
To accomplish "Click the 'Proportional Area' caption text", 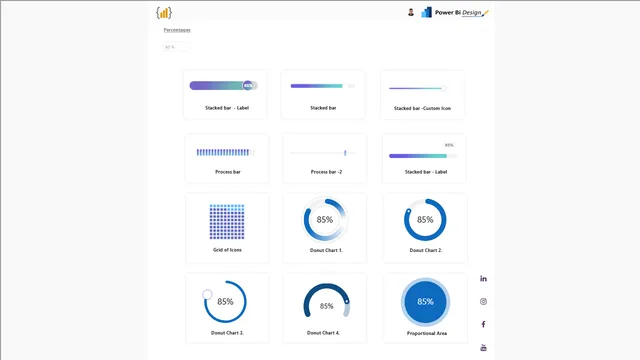I will [427, 333].
